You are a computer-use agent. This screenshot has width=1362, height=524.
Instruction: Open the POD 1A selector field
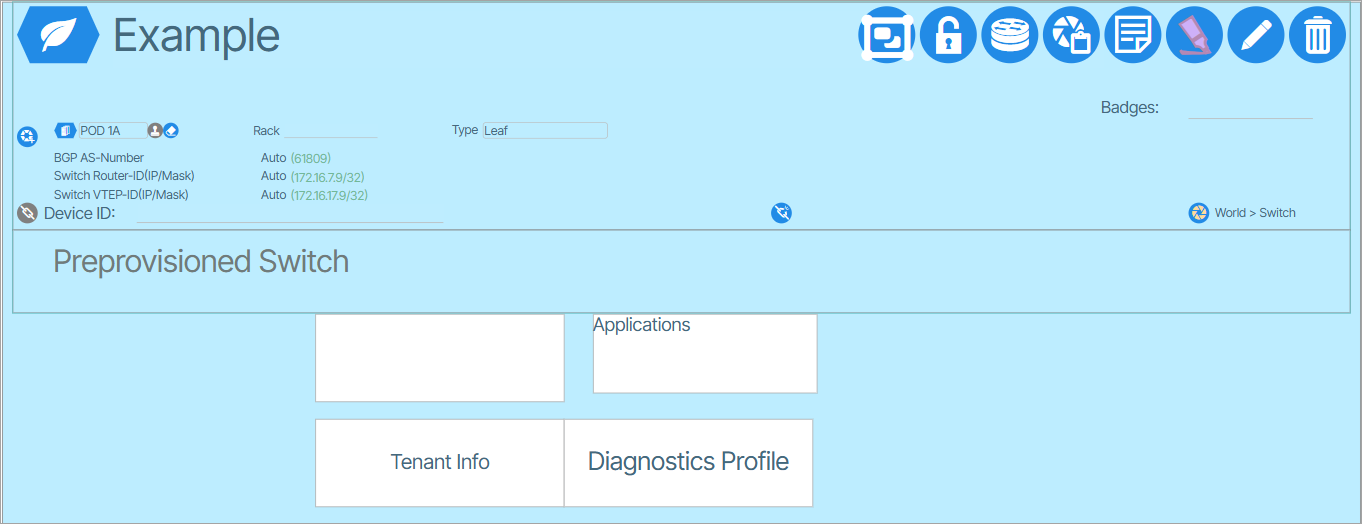(111, 131)
